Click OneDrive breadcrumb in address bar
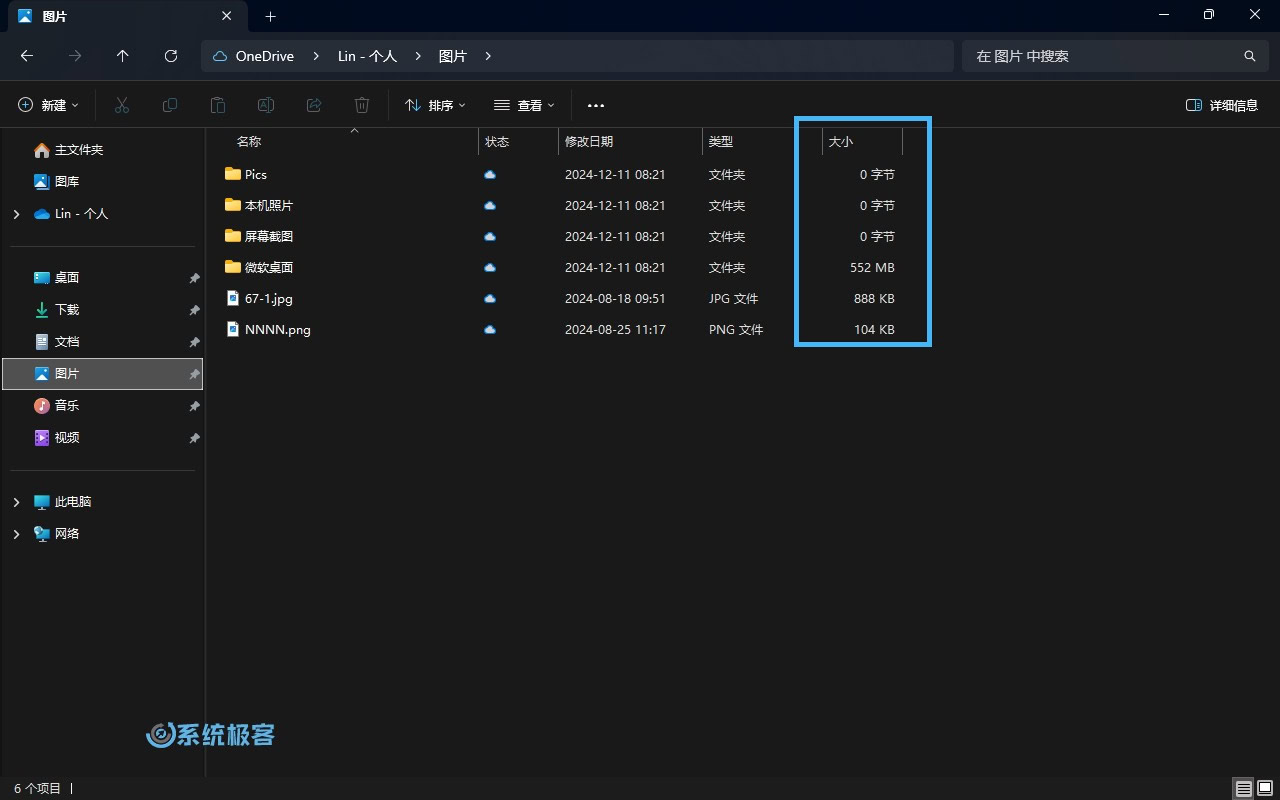Screen dimensions: 1280x800 (x=265, y=56)
